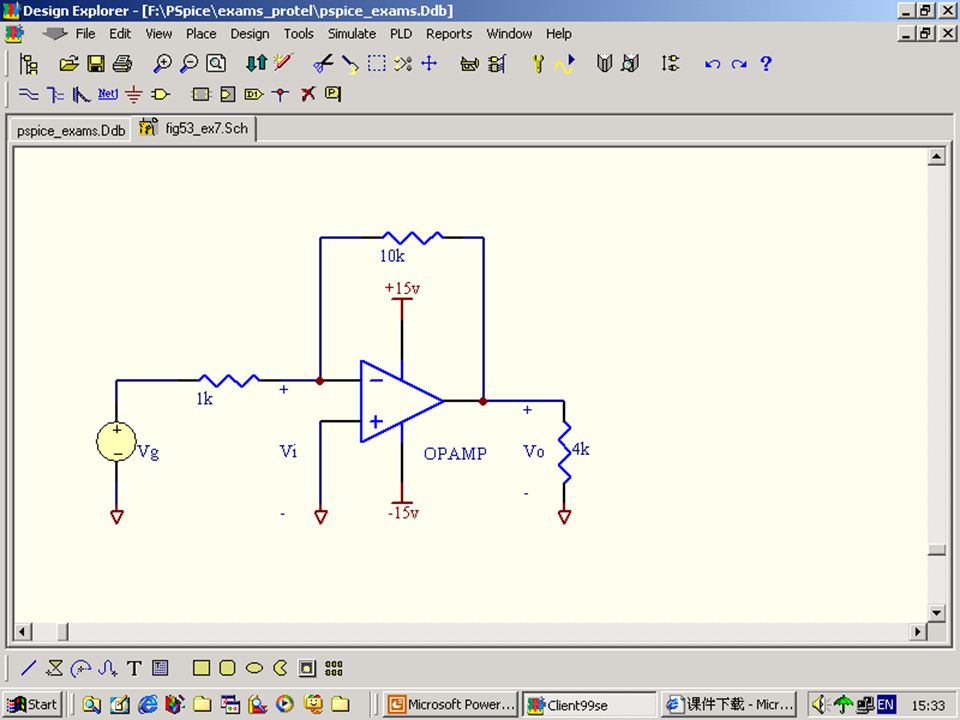Place a power port with the GND tool
960x720 pixels.
coord(133,94)
